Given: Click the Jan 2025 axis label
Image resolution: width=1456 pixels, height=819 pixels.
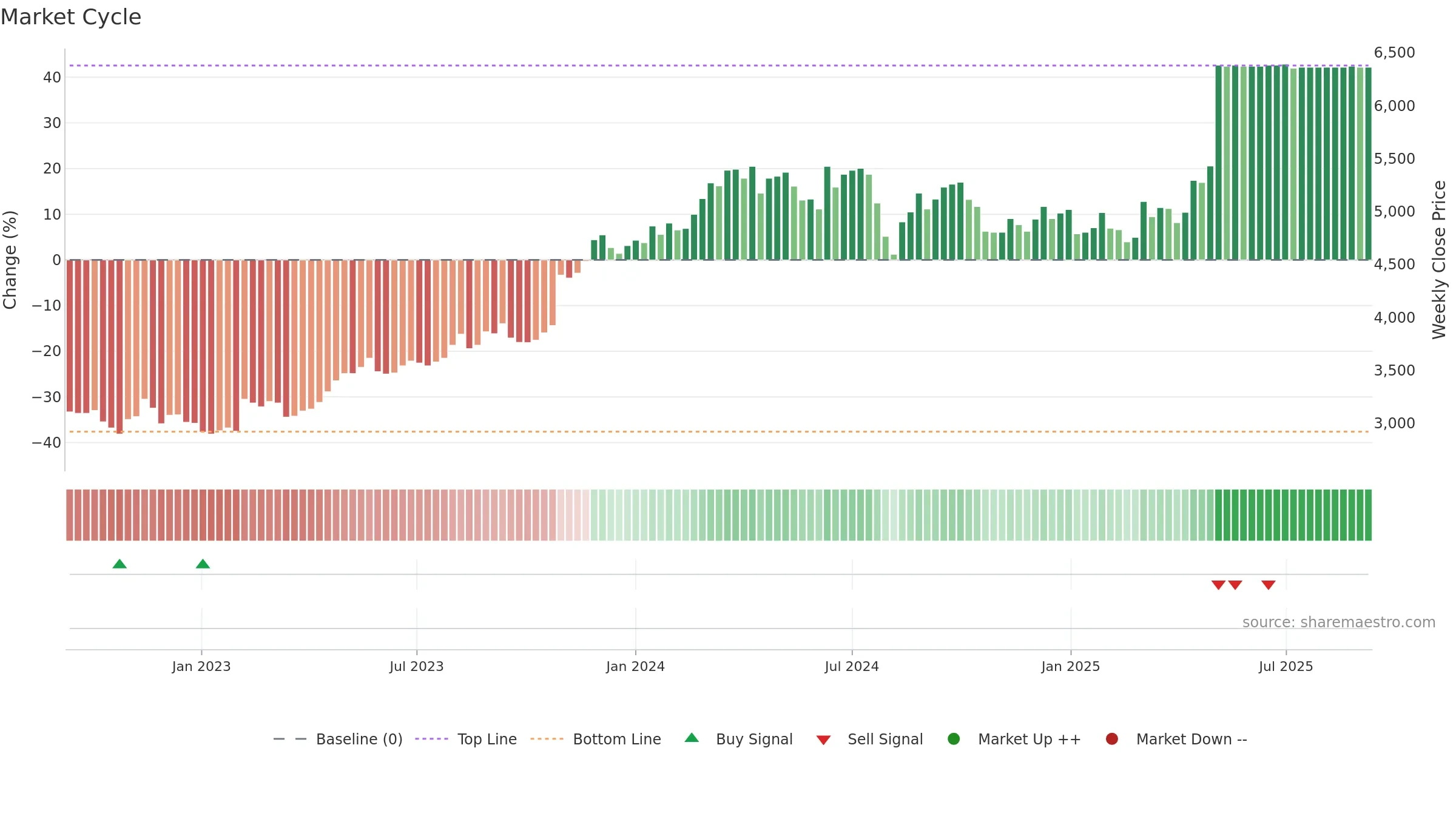Looking at the screenshot, I should 1071,666.
